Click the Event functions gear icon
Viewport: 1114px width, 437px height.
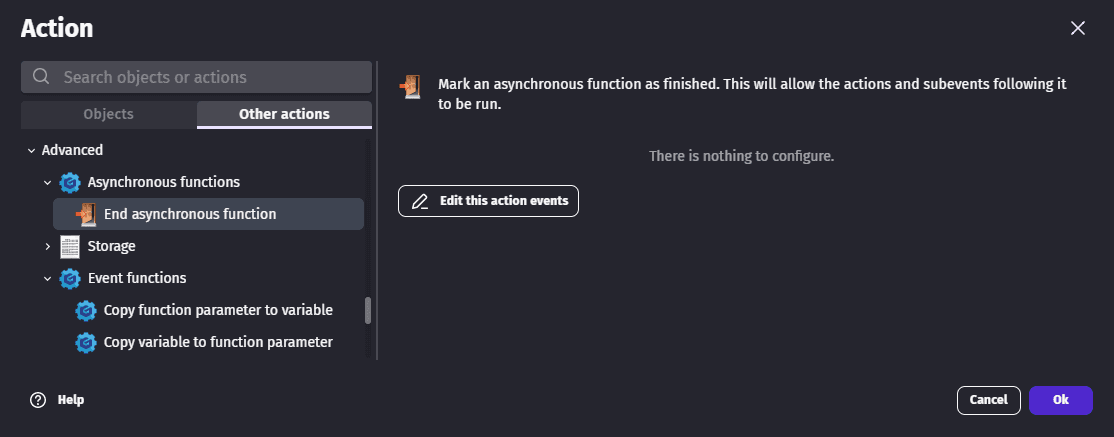[x=70, y=278]
